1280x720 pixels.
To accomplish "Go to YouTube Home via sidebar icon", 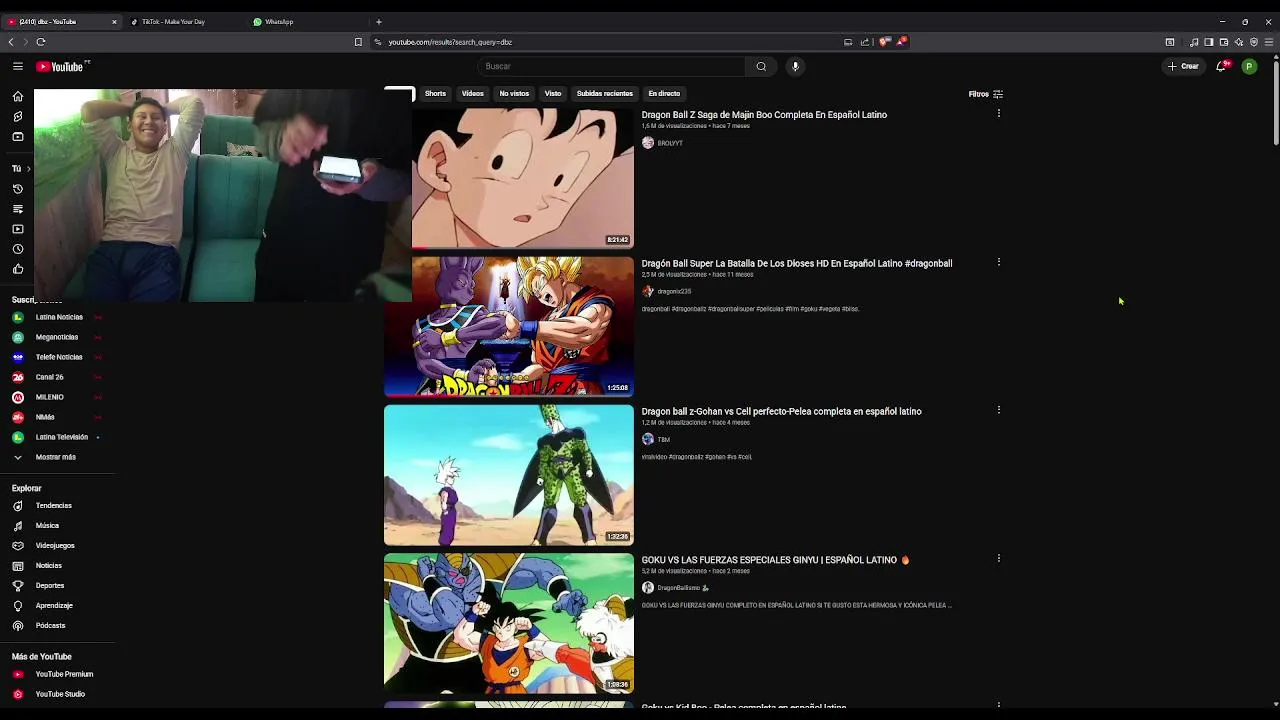I will tap(18, 96).
